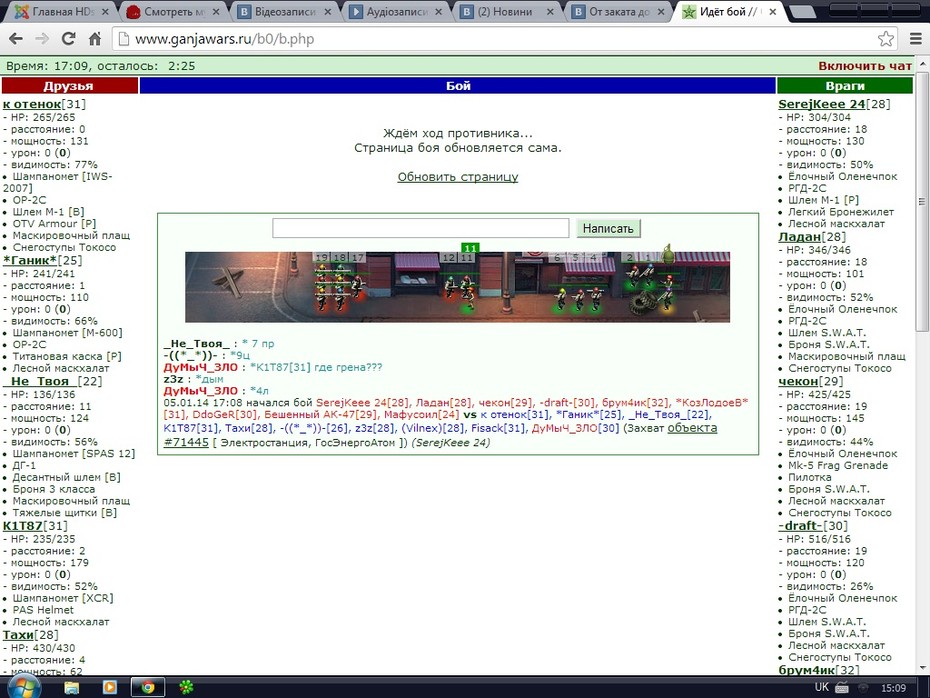Open K1T87 player link in friends list
This screenshot has height=698, width=930.
tap(23, 526)
